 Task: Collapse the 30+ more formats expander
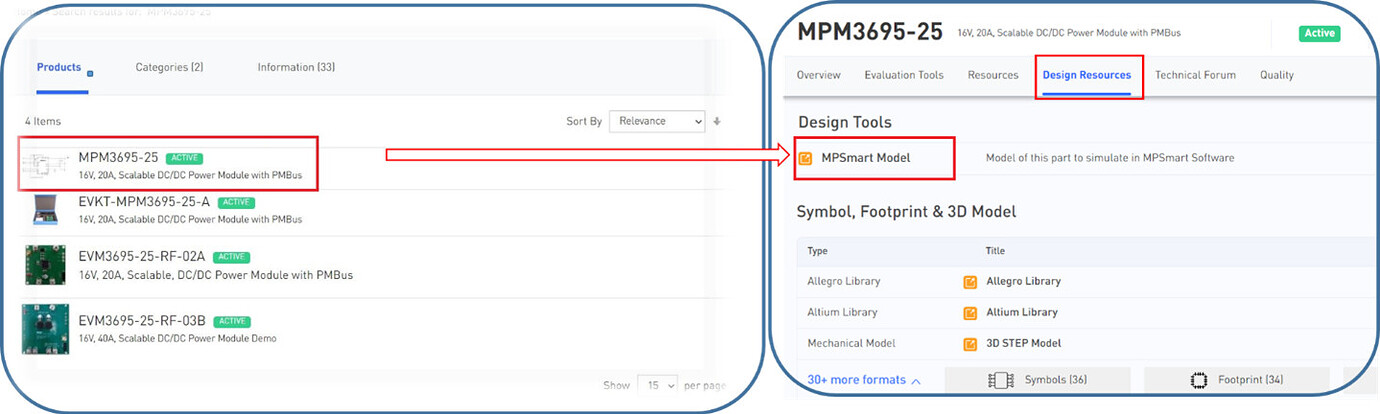(864, 380)
